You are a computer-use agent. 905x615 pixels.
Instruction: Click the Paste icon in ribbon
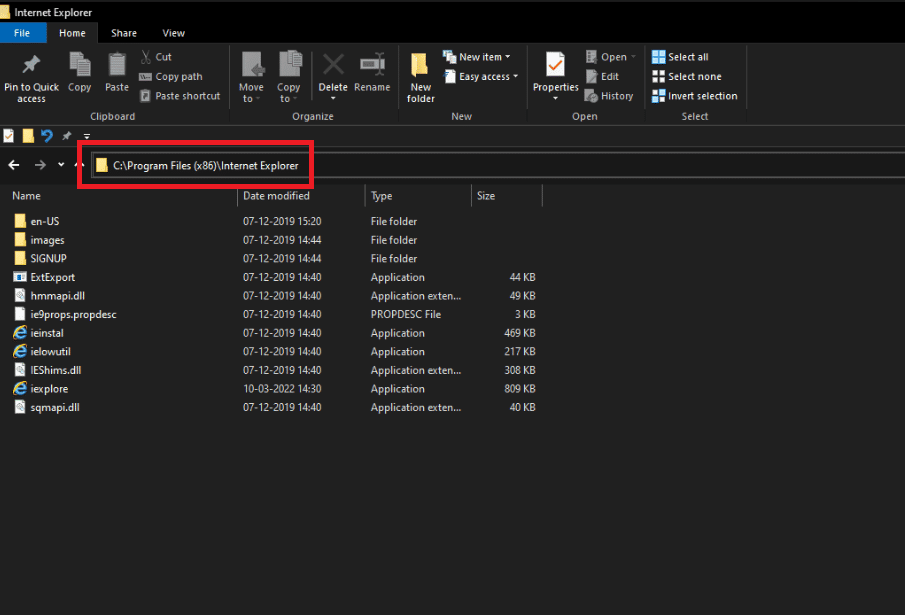pyautogui.click(x=117, y=66)
